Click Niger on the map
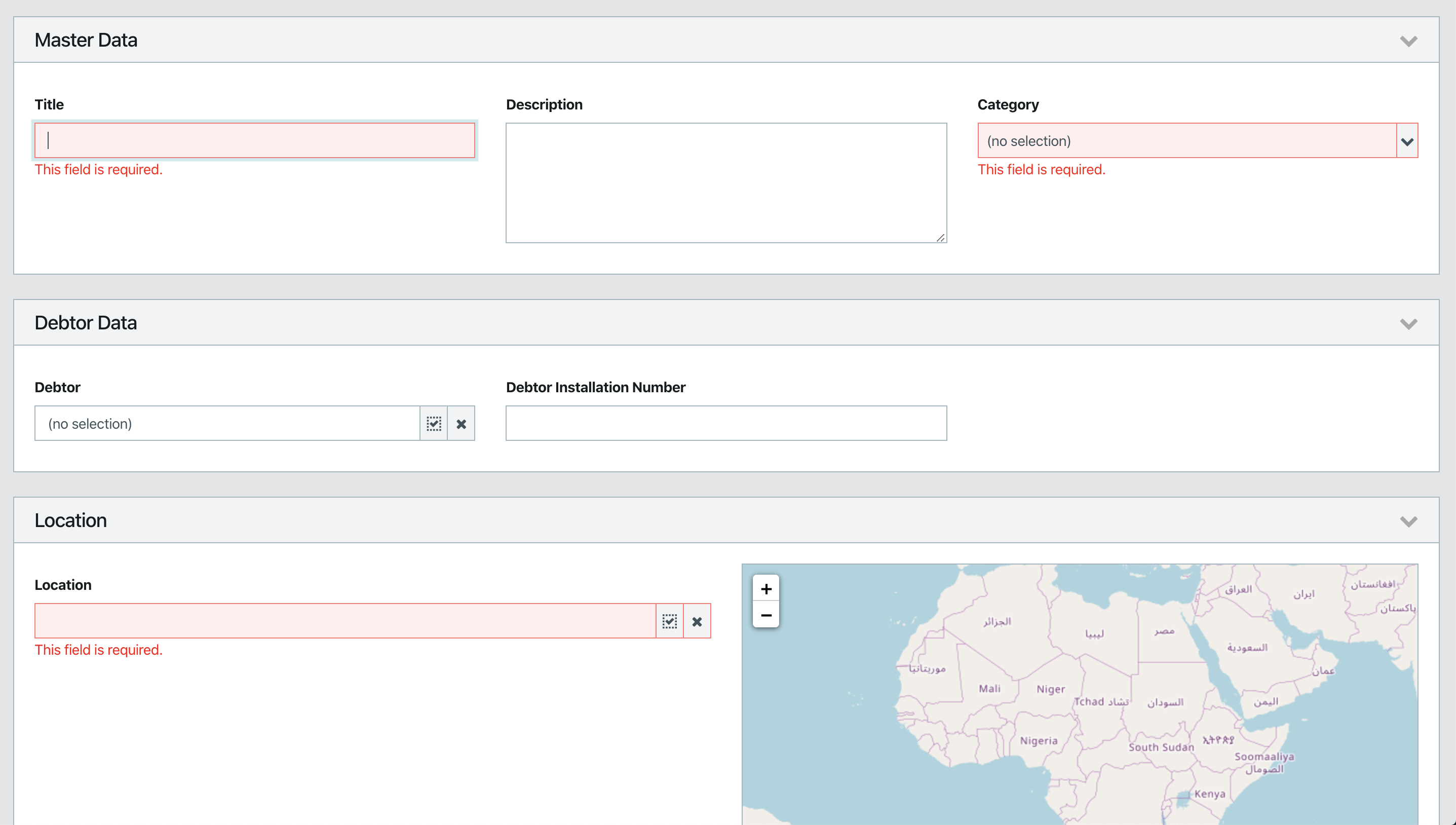 (x=1051, y=689)
